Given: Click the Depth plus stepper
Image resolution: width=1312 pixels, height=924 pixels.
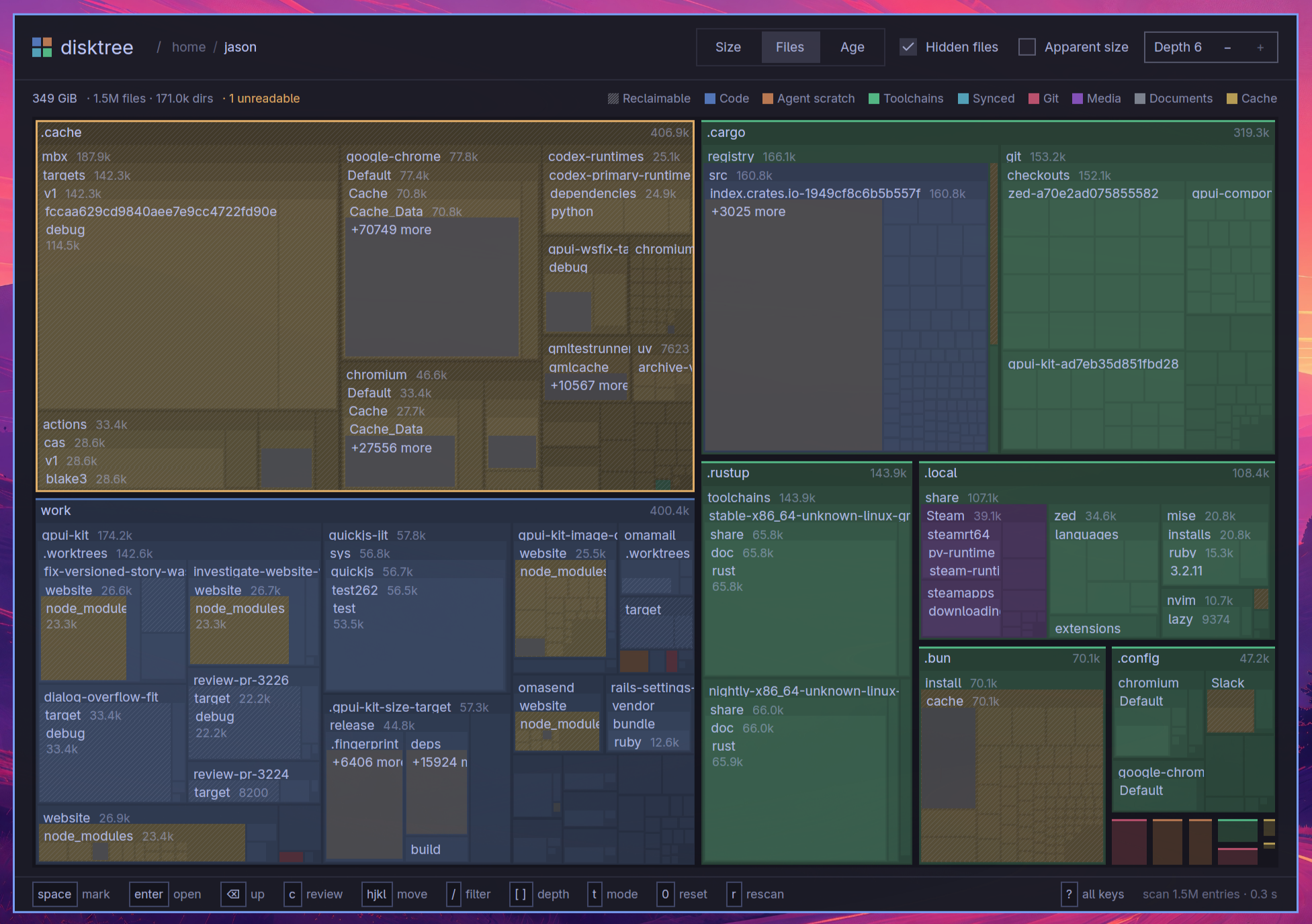Looking at the screenshot, I should [1260, 48].
